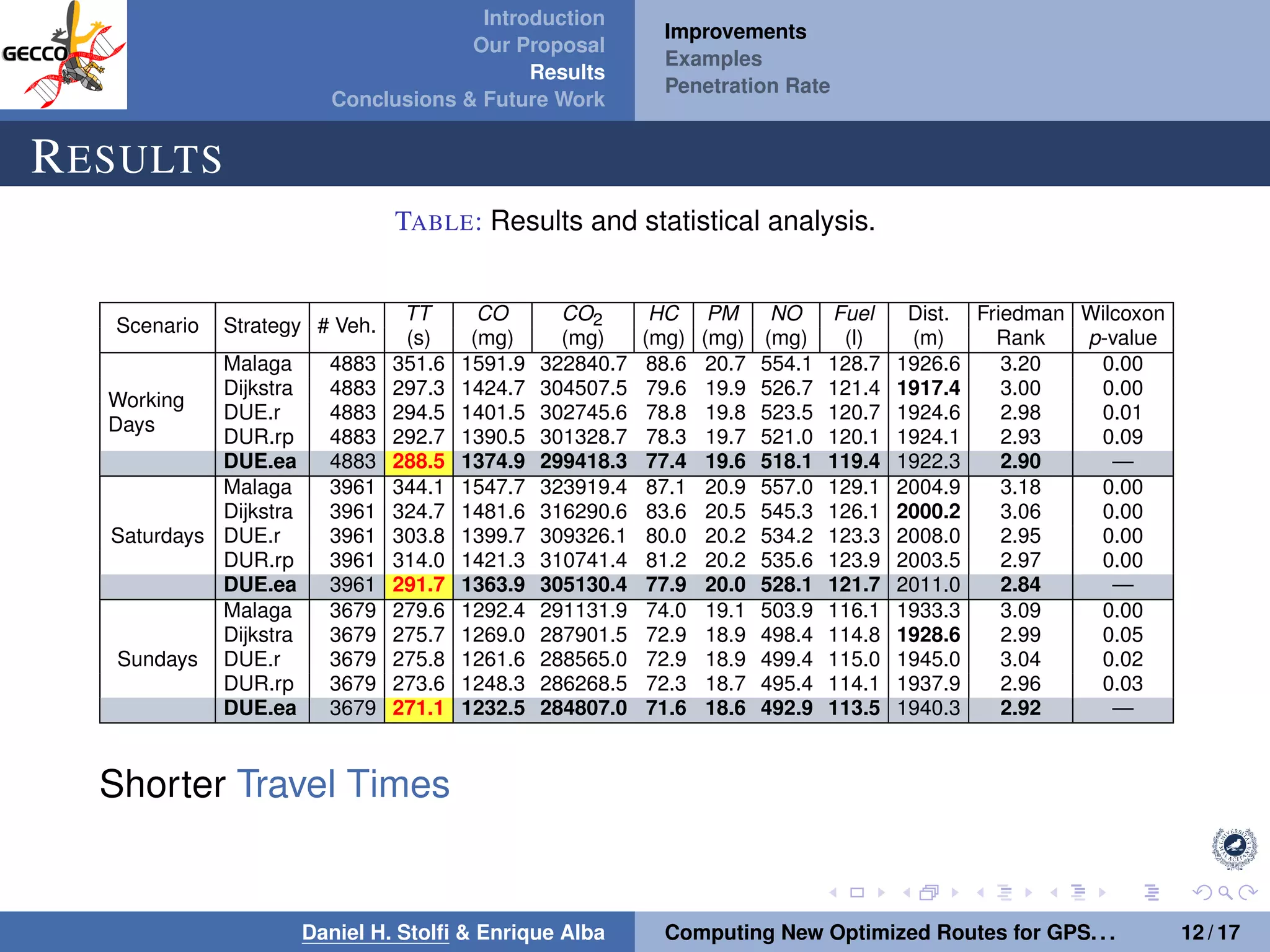Click the stacked frames icon

point(929,892)
